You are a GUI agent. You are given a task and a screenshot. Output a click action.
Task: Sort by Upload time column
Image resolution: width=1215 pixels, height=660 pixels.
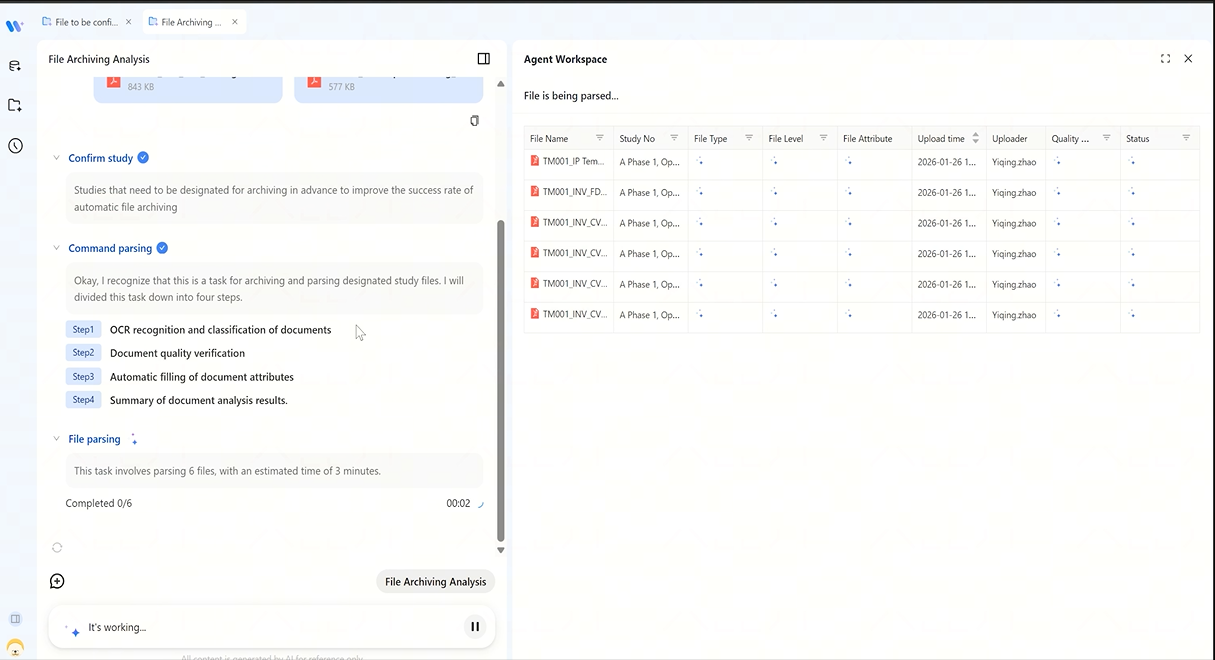pos(975,138)
